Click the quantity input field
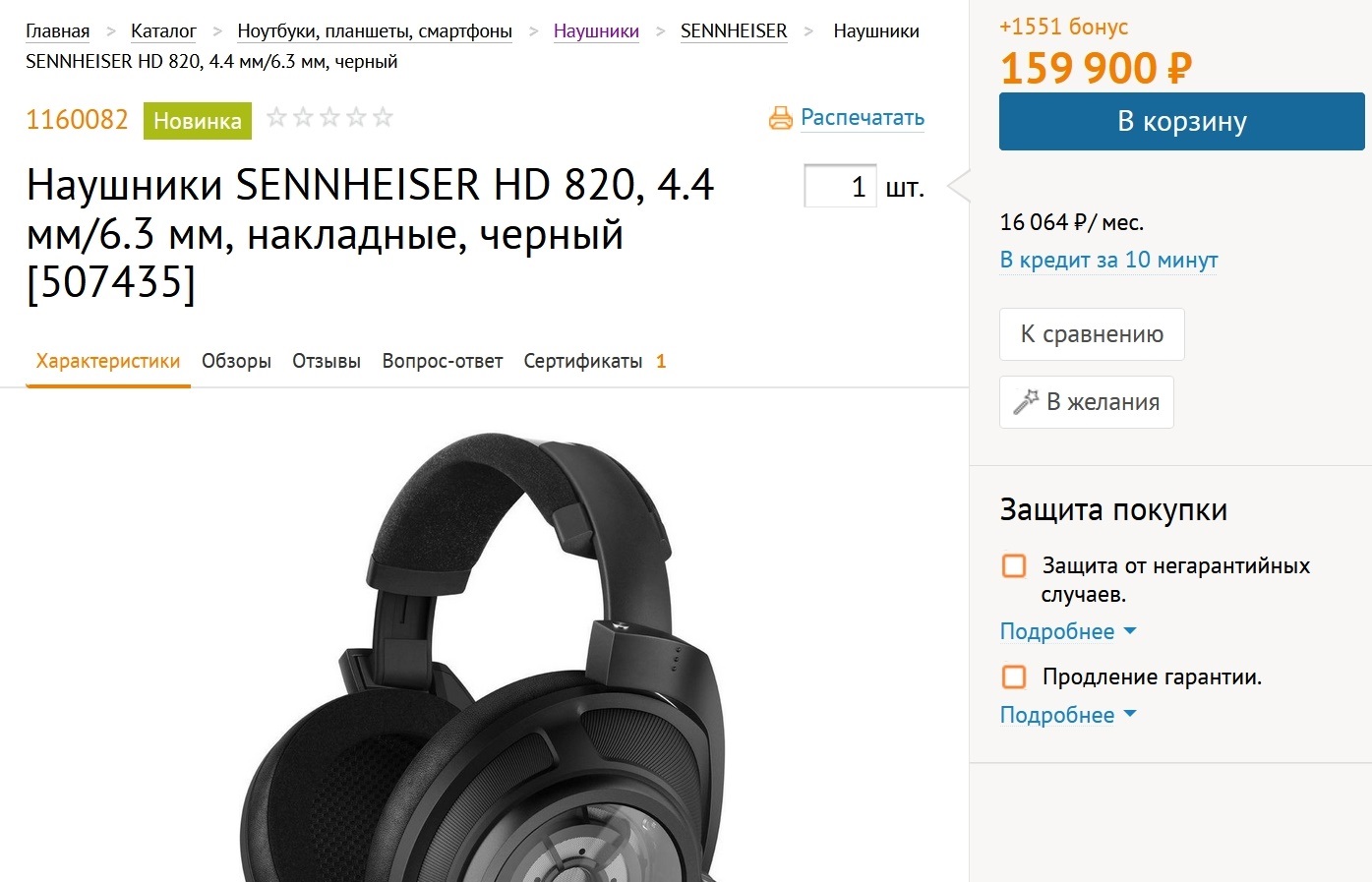This screenshot has width=1372, height=882. tap(840, 186)
